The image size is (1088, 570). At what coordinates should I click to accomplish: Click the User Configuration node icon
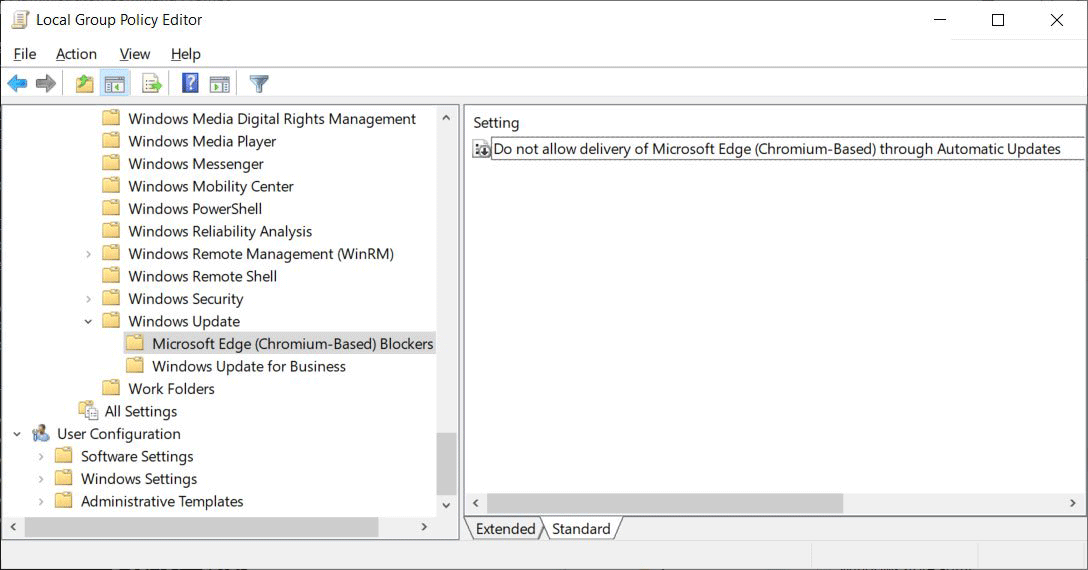(41, 433)
